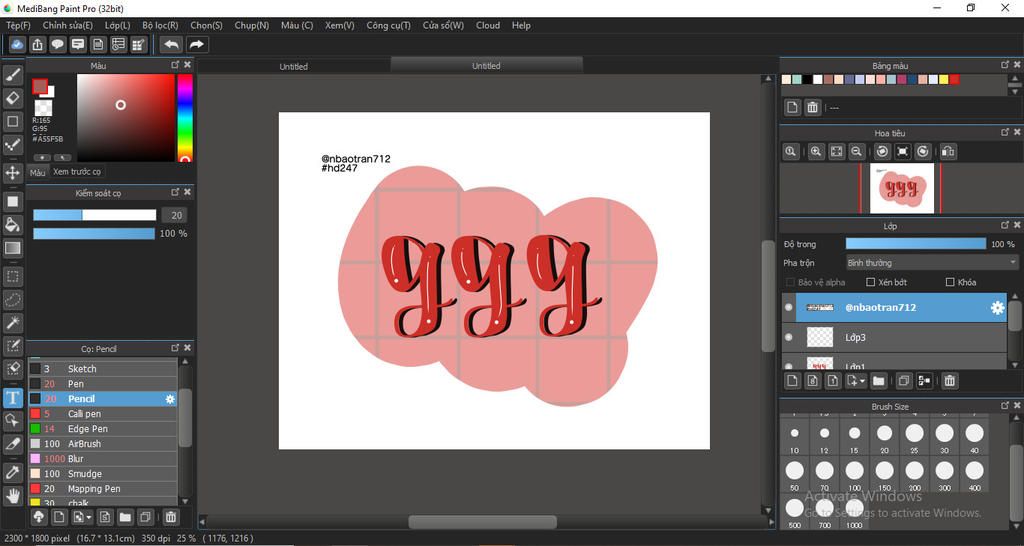The image size is (1024, 546).
Task: Click the export share icon in top toolbar
Action: click(x=37, y=44)
